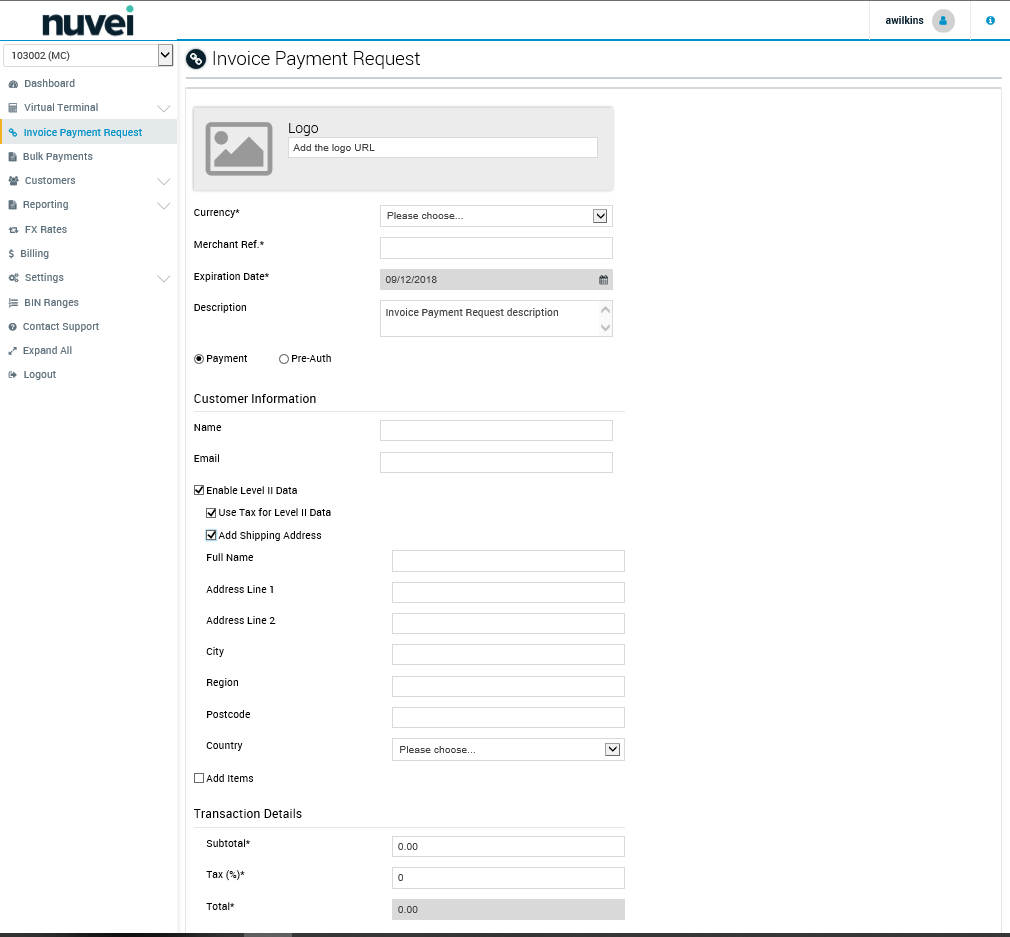Image resolution: width=1010 pixels, height=937 pixels.
Task: Select the BIN Ranges list icon
Action: point(13,302)
